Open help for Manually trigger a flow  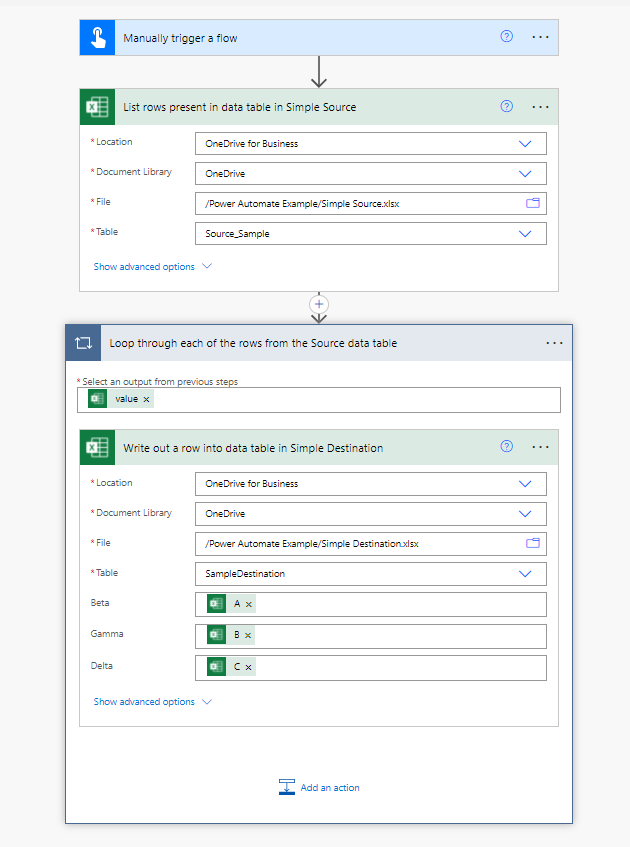(x=506, y=36)
